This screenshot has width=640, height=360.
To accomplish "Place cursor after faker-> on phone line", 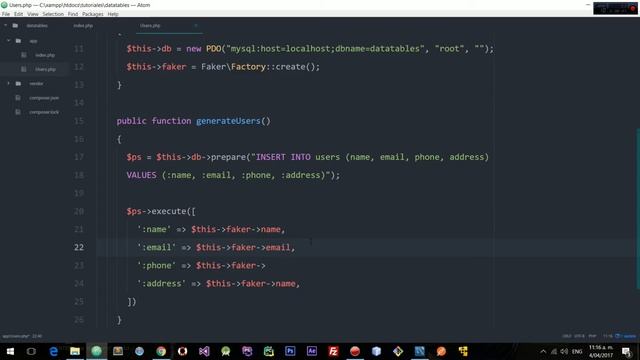I will 266,266.
